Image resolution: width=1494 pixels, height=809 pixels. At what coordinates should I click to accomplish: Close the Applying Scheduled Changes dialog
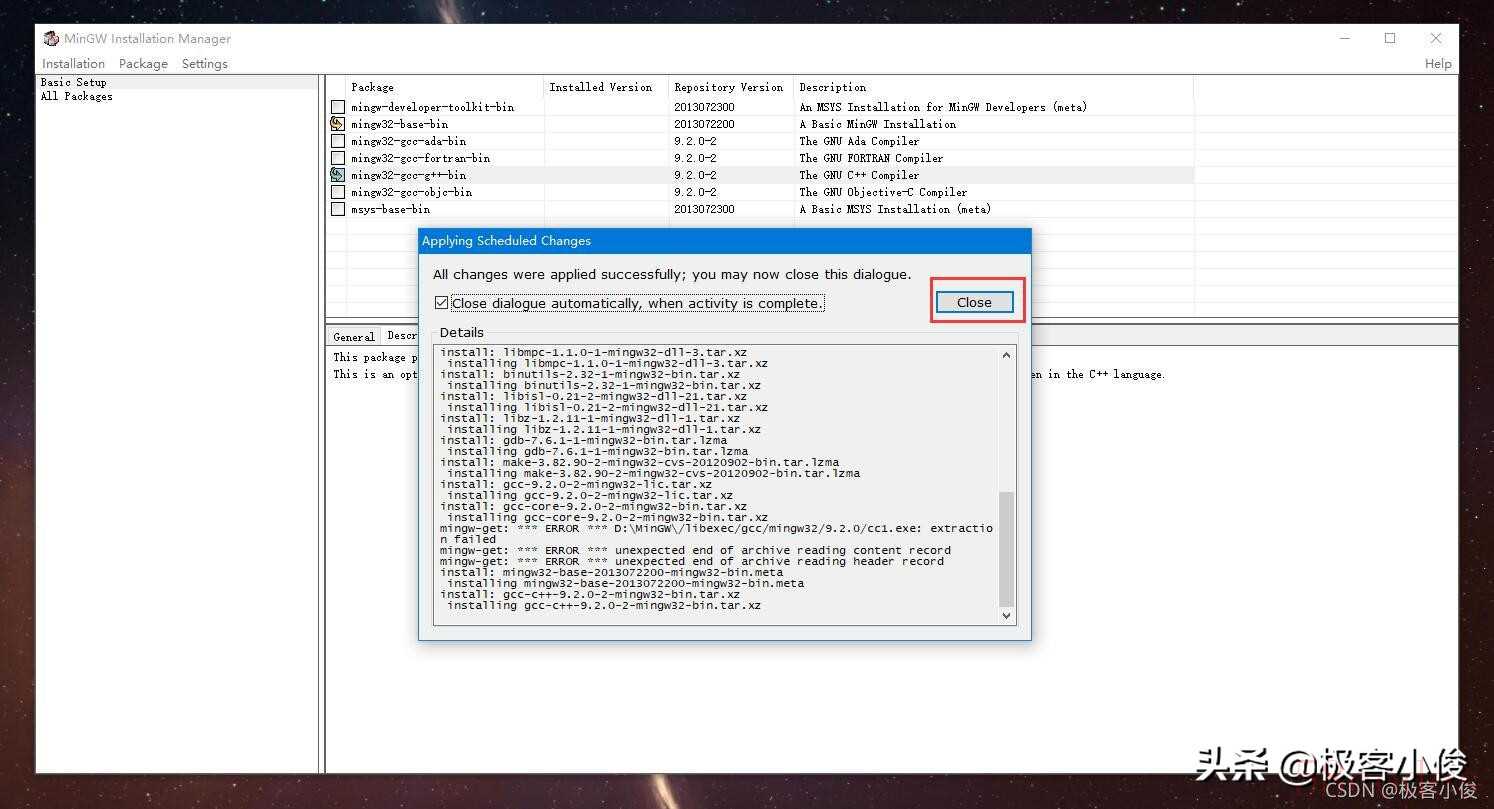pyautogui.click(x=974, y=302)
